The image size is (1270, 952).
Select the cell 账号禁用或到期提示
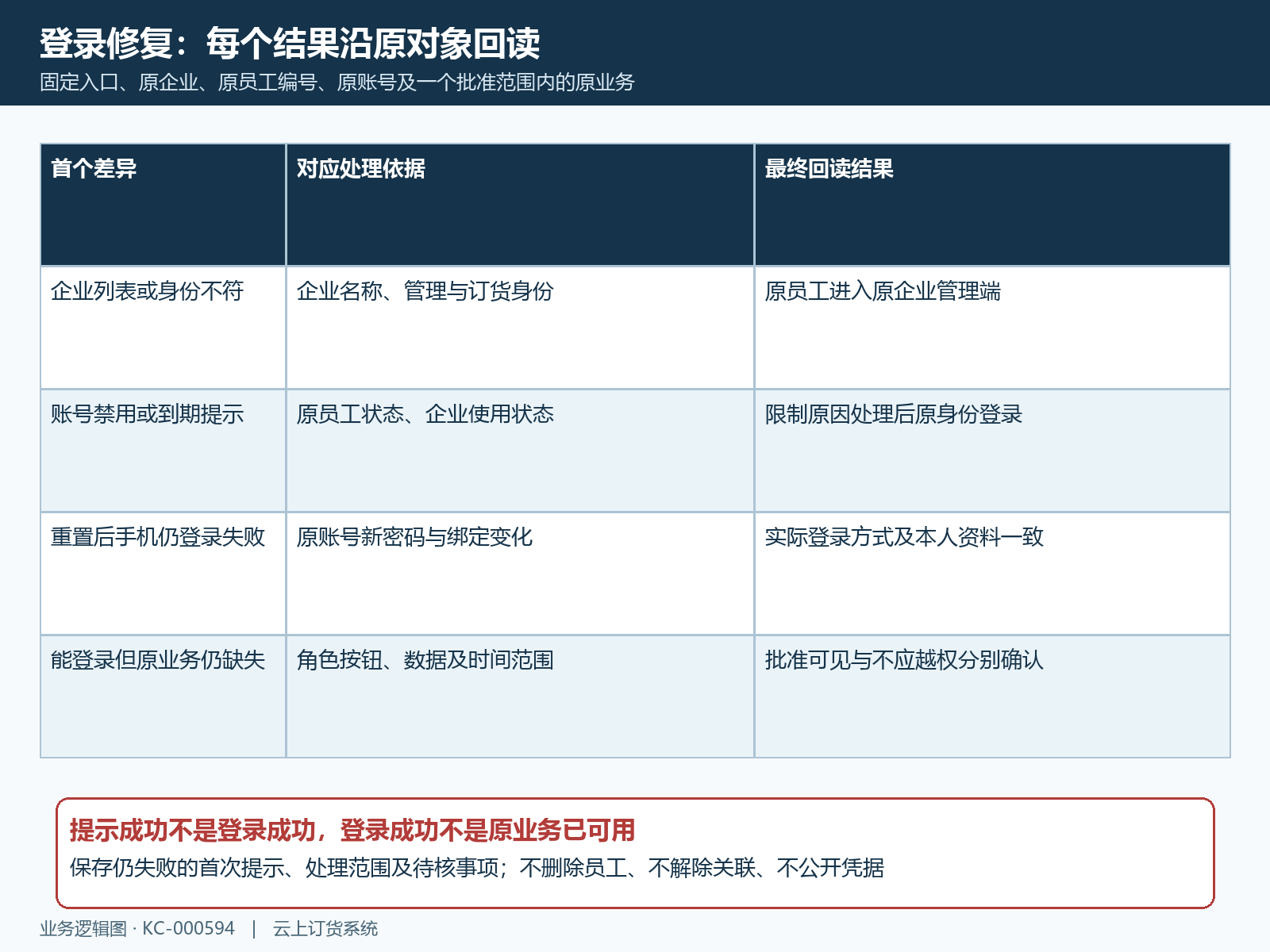[163, 451]
